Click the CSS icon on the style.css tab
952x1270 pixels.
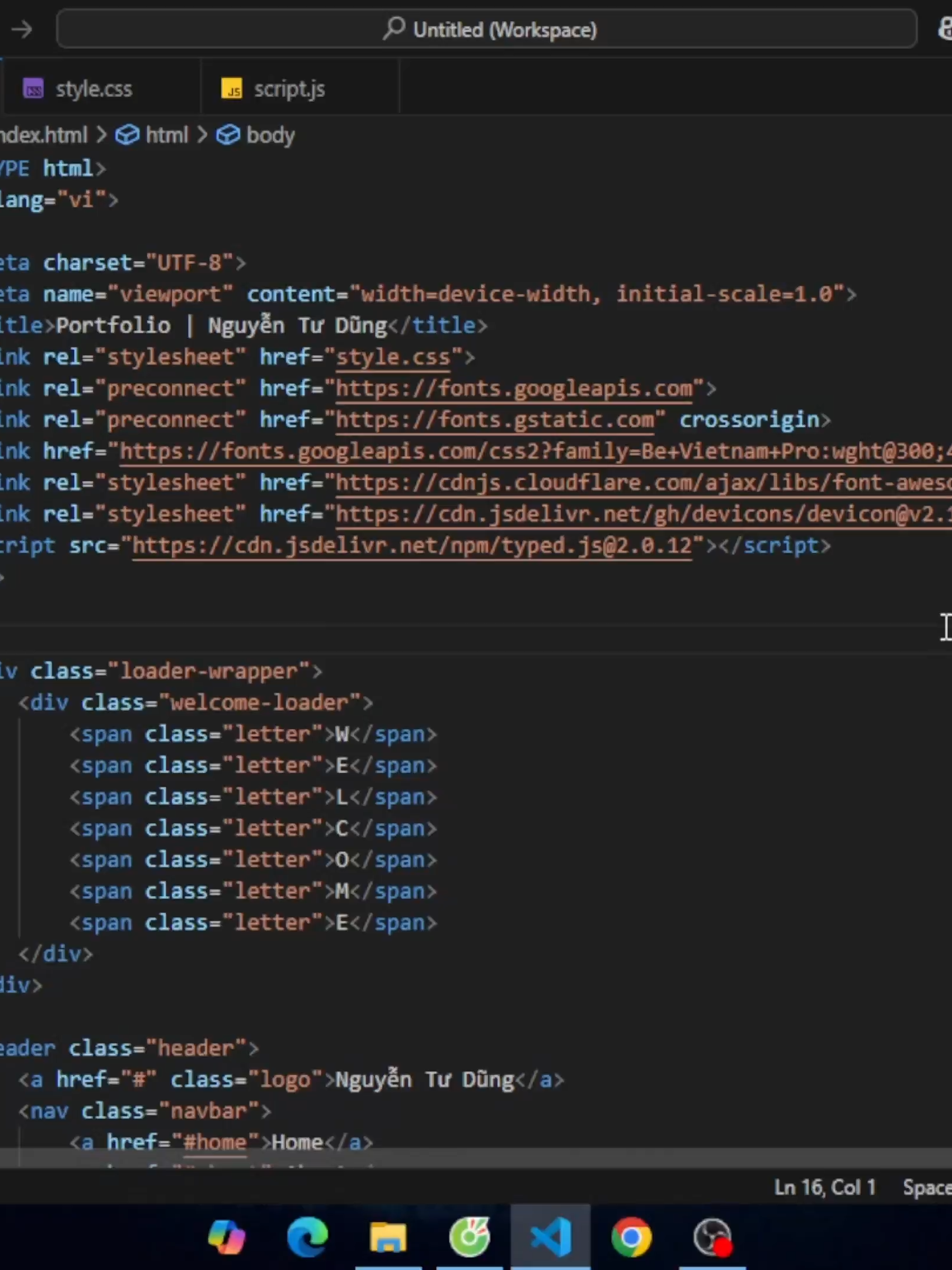[33, 88]
